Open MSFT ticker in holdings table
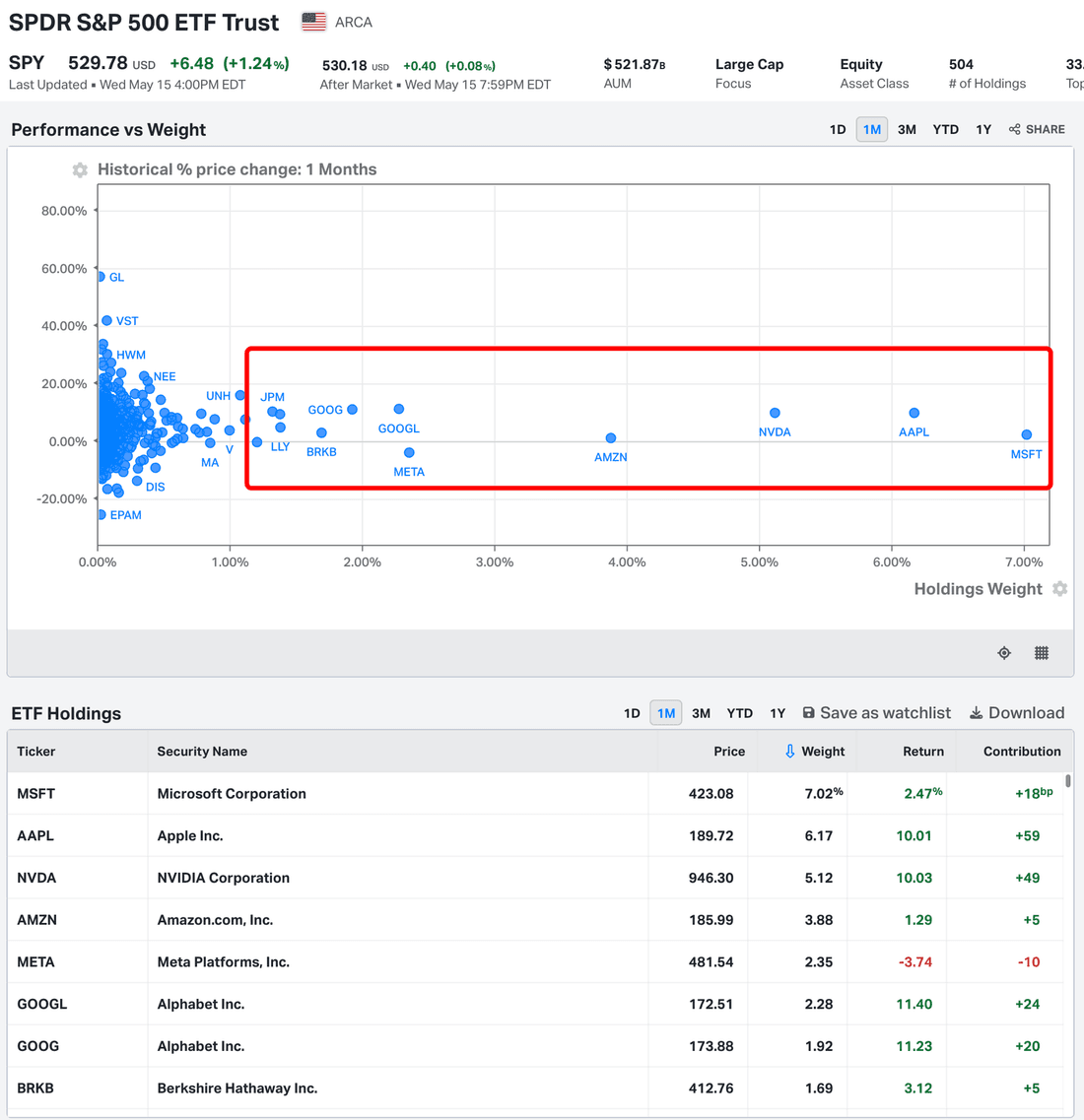 pos(35,794)
